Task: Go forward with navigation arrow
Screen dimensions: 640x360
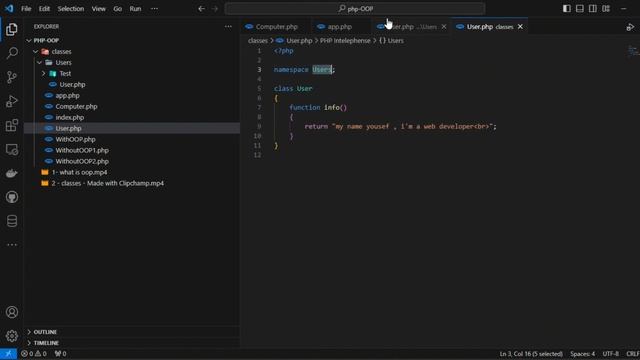Action: (215, 9)
